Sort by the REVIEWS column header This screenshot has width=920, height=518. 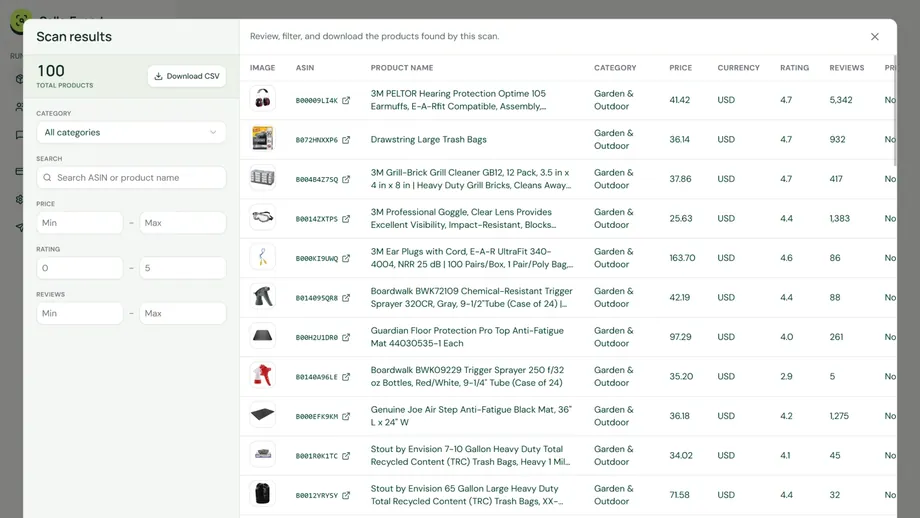pyautogui.click(x=847, y=68)
